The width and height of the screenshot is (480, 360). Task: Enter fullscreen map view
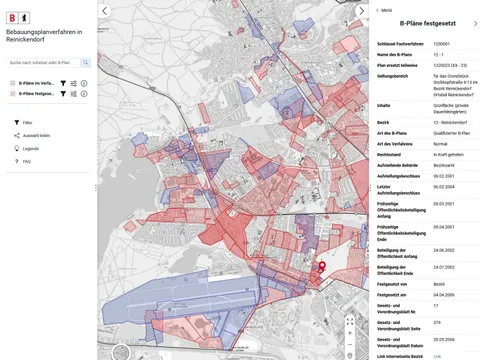click(350, 321)
